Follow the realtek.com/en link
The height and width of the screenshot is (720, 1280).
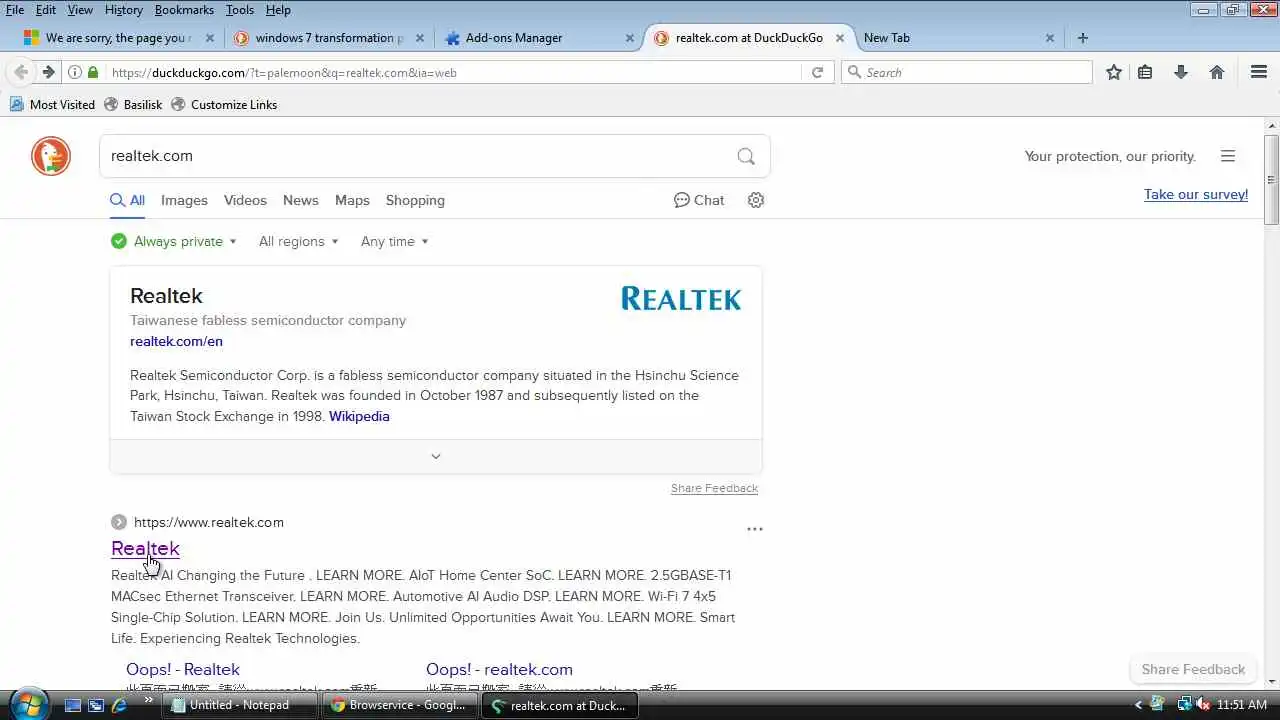pos(176,341)
